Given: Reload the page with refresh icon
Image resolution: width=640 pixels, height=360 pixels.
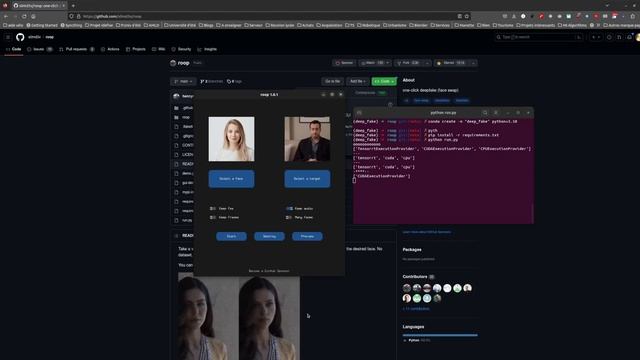Looking at the screenshot, I should click(x=24, y=16).
